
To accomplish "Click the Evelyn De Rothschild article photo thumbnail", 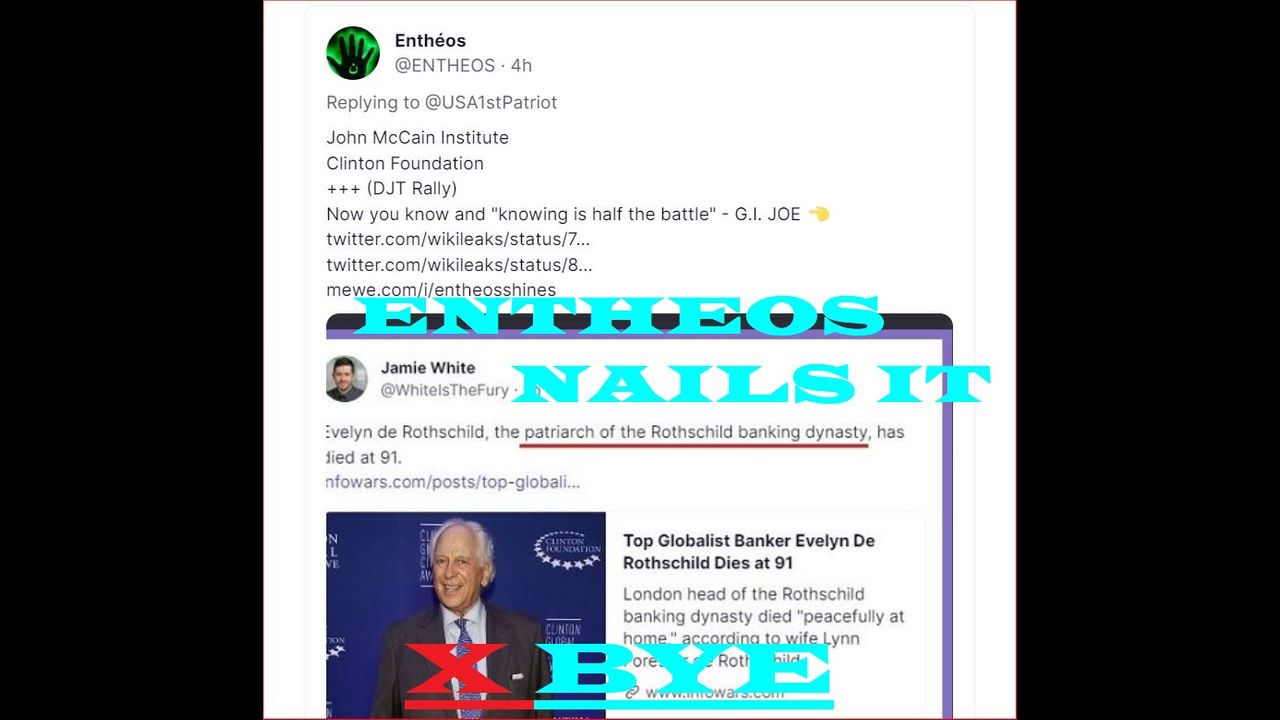I will pyautogui.click(x=466, y=615).
